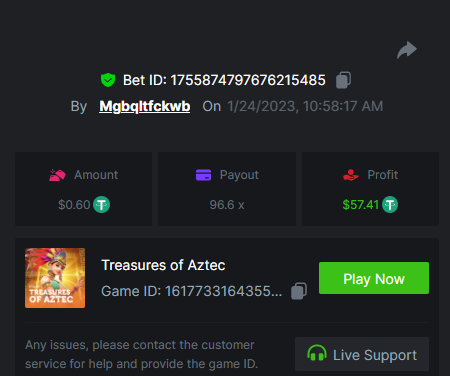The width and height of the screenshot is (450, 376).
Task: Open the Mgbqltfckwb user profile link
Action: (x=145, y=106)
